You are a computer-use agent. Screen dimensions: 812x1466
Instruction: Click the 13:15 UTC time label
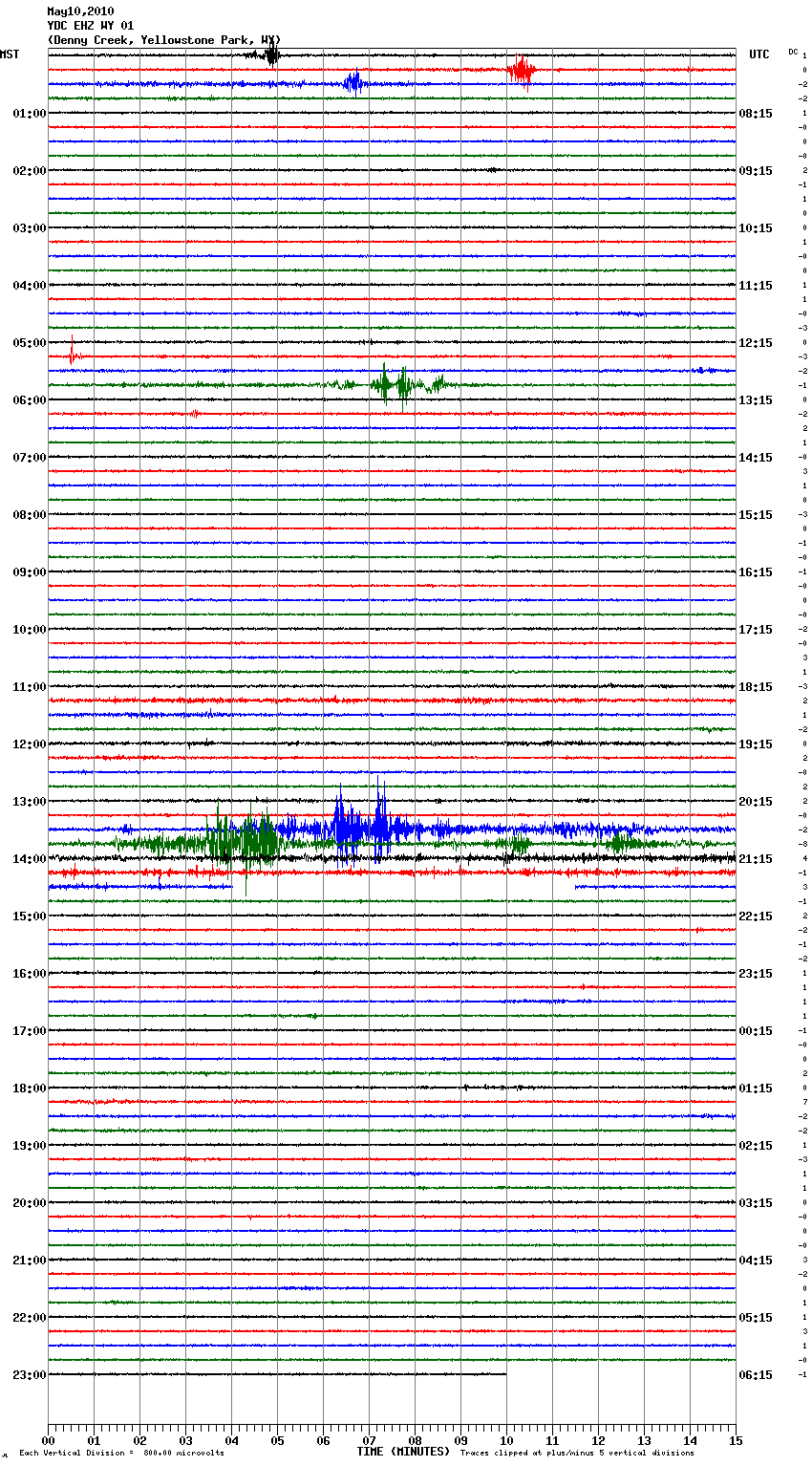tap(756, 400)
